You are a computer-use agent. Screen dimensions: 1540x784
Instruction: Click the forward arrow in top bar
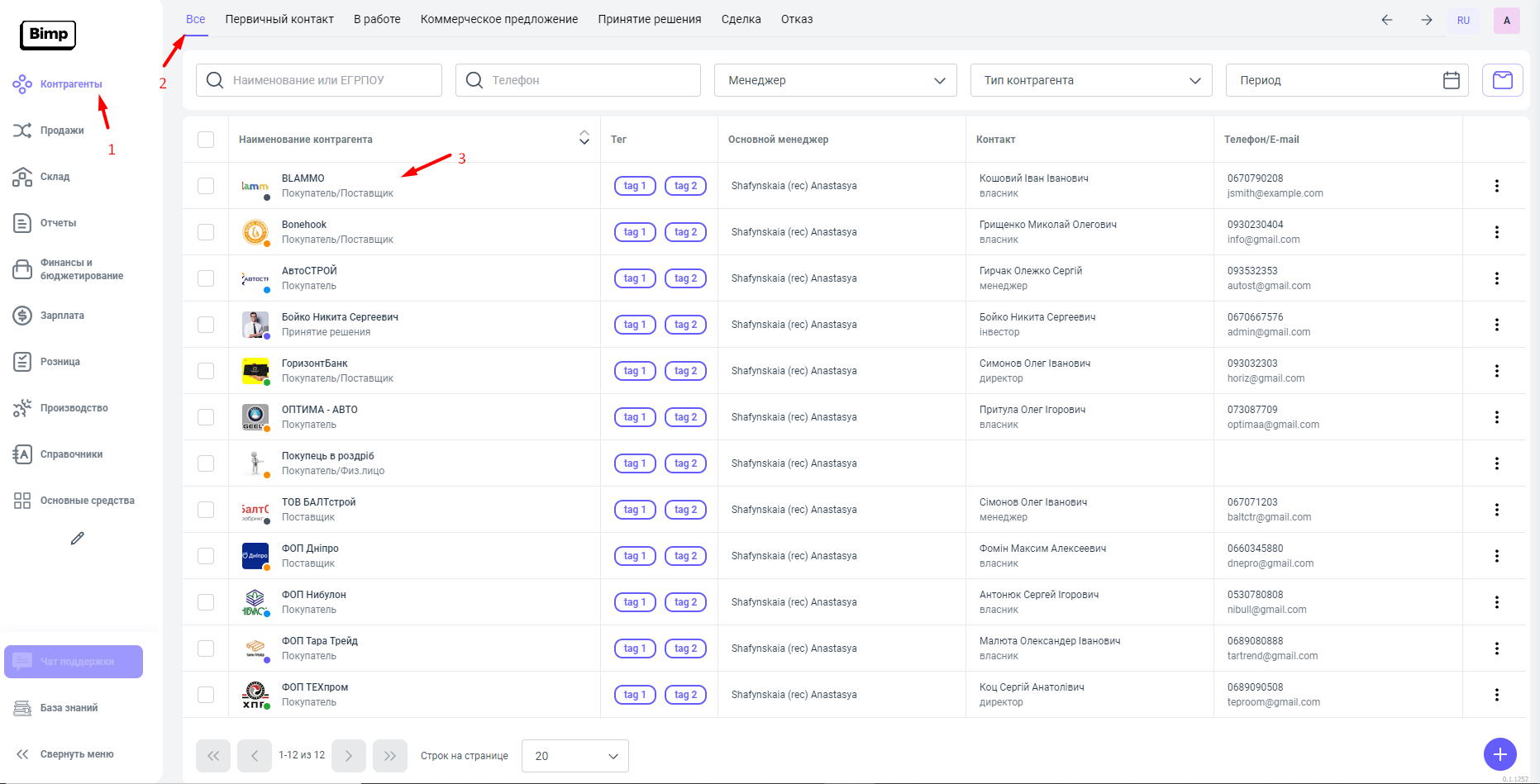(1427, 20)
